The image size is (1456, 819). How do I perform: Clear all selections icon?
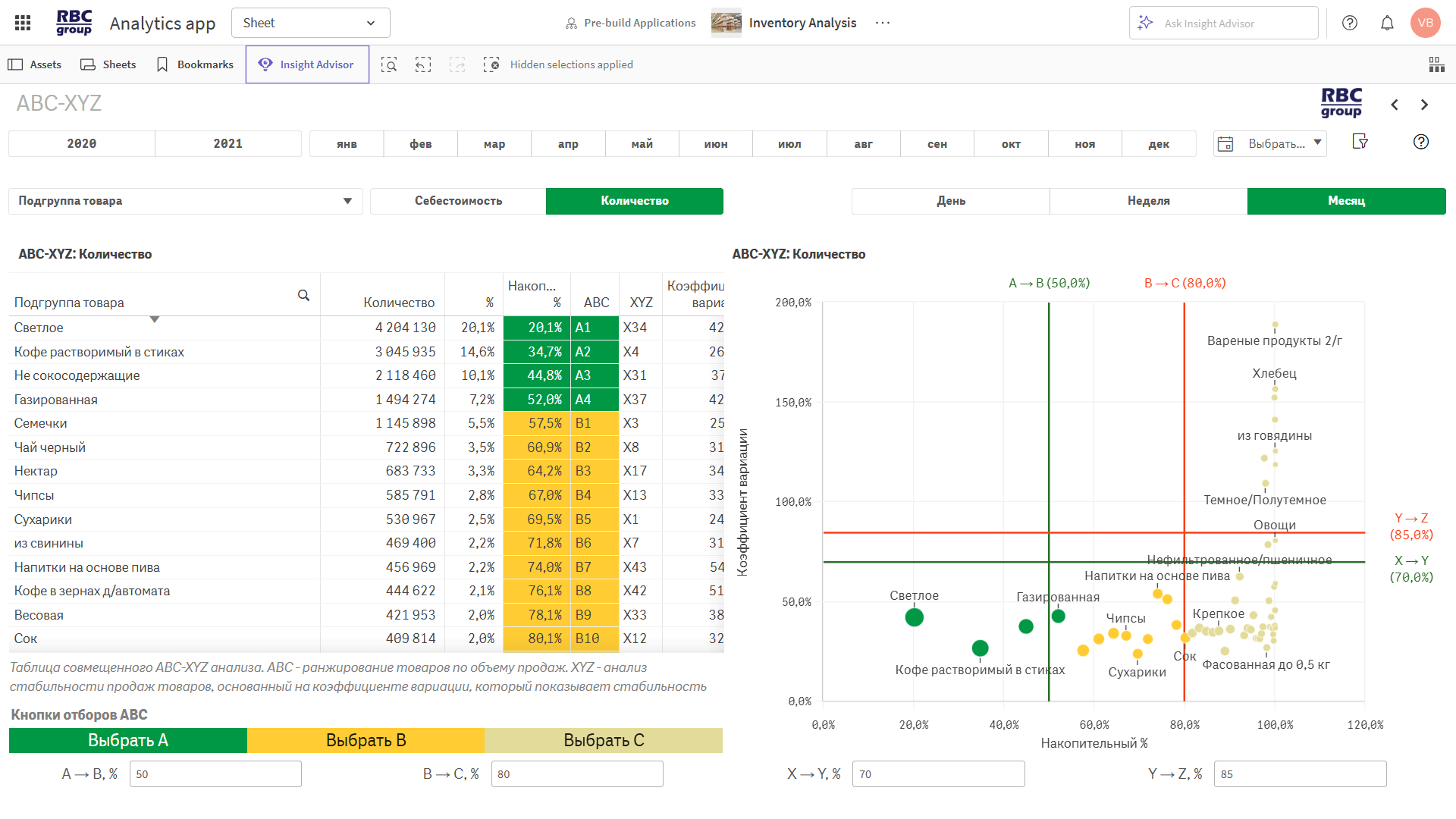coord(491,64)
